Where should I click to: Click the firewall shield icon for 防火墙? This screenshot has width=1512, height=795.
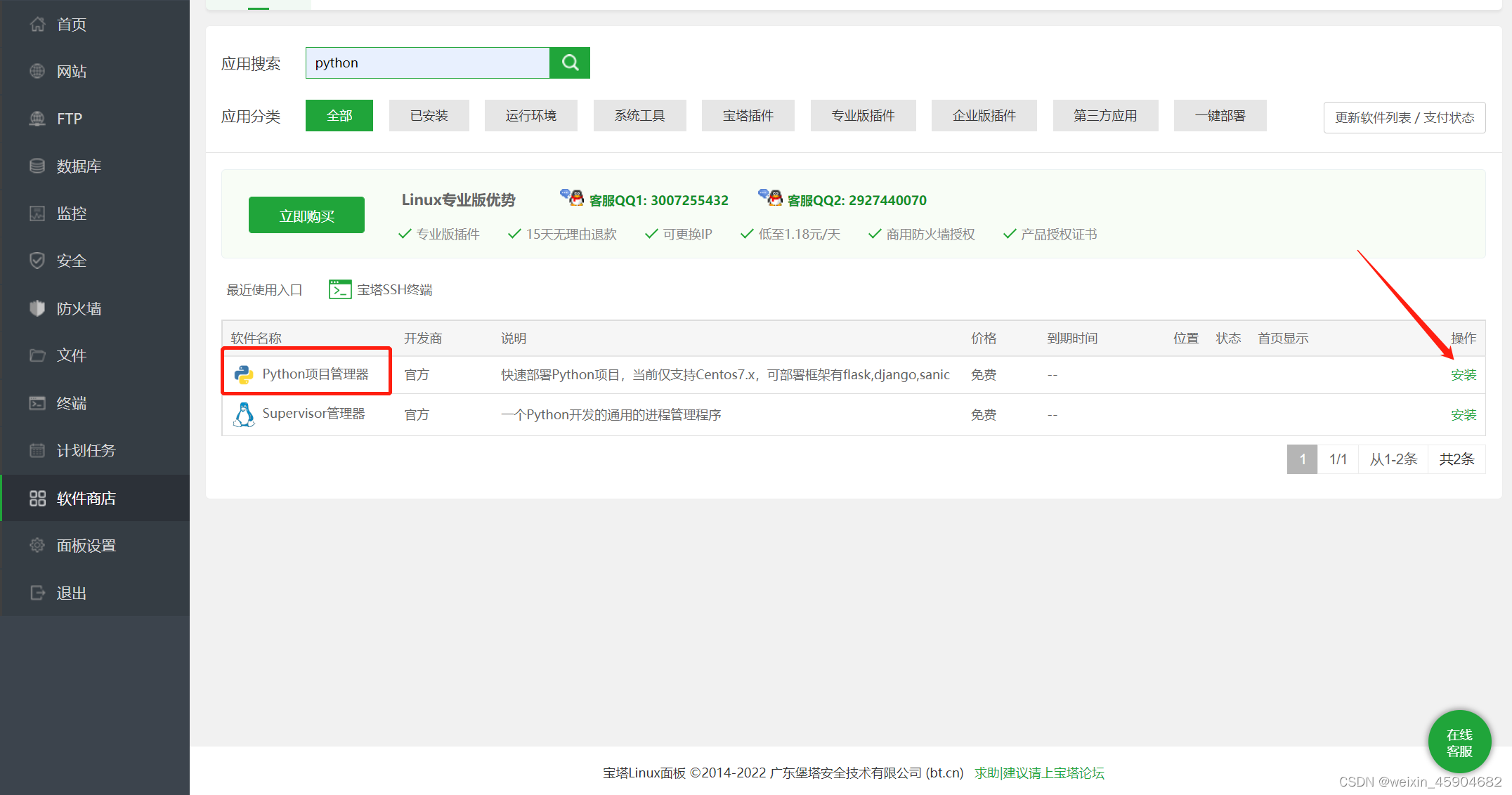coord(37,308)
